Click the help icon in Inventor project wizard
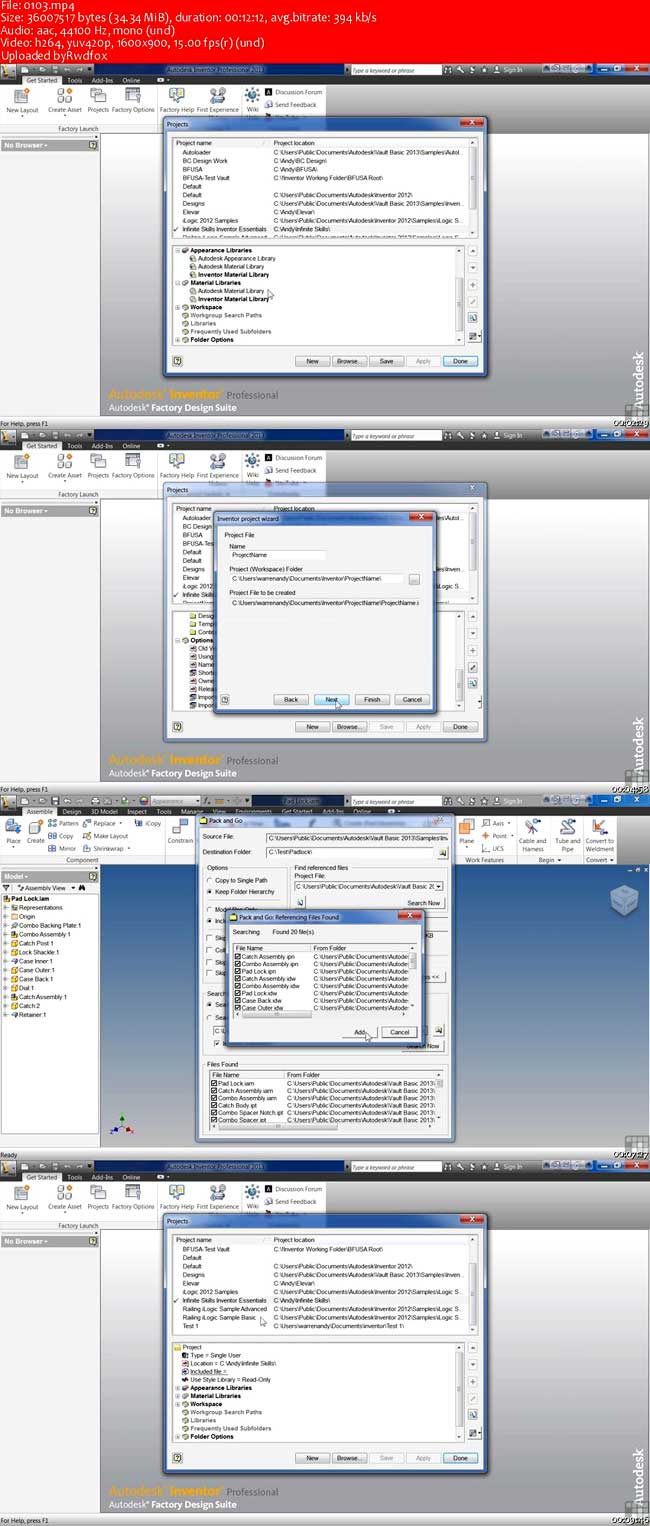 click(225, 699)
